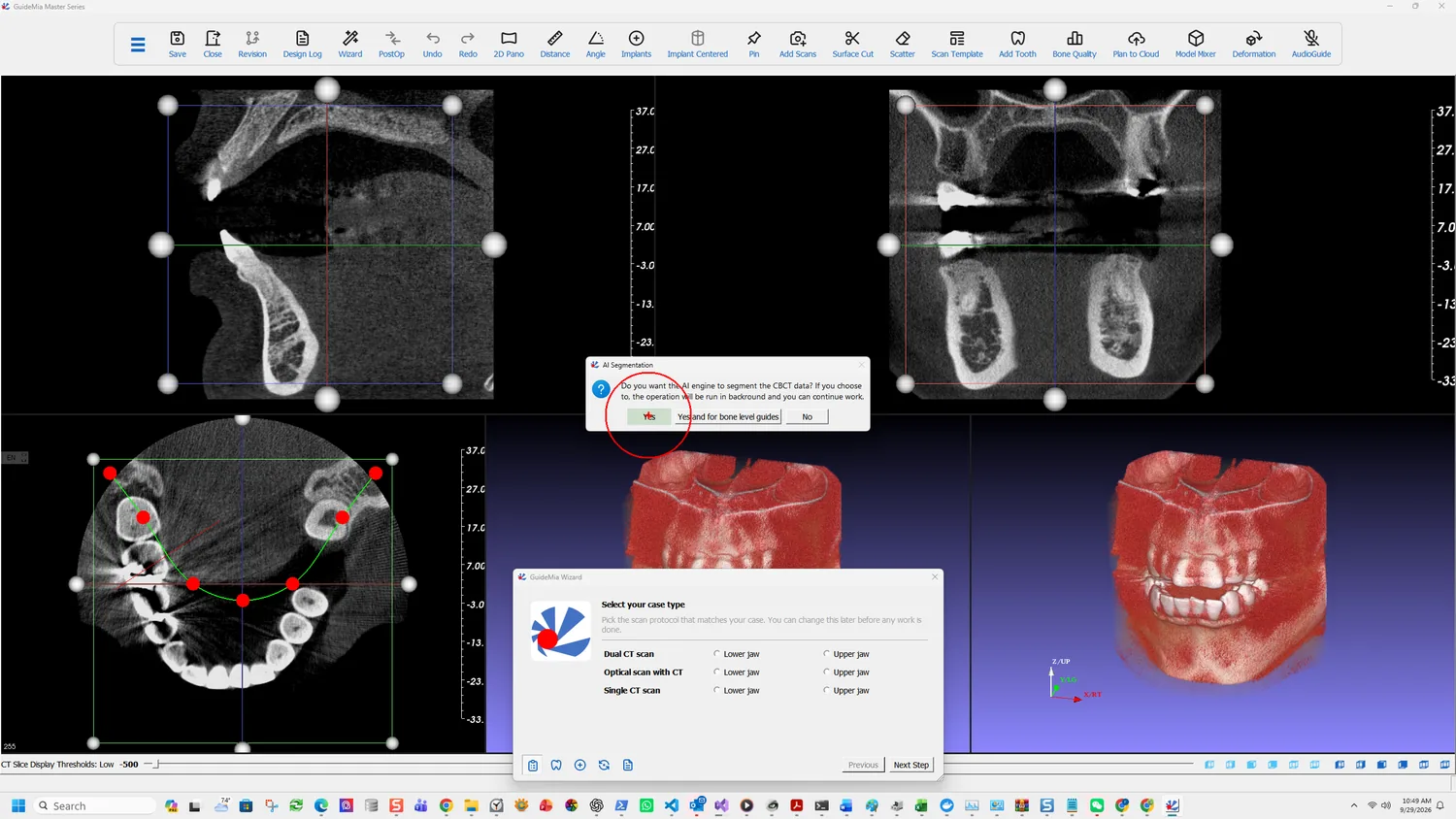1456x819 pixels.
Task: Open the Scatter removal tool
Action: coord(903,45)
